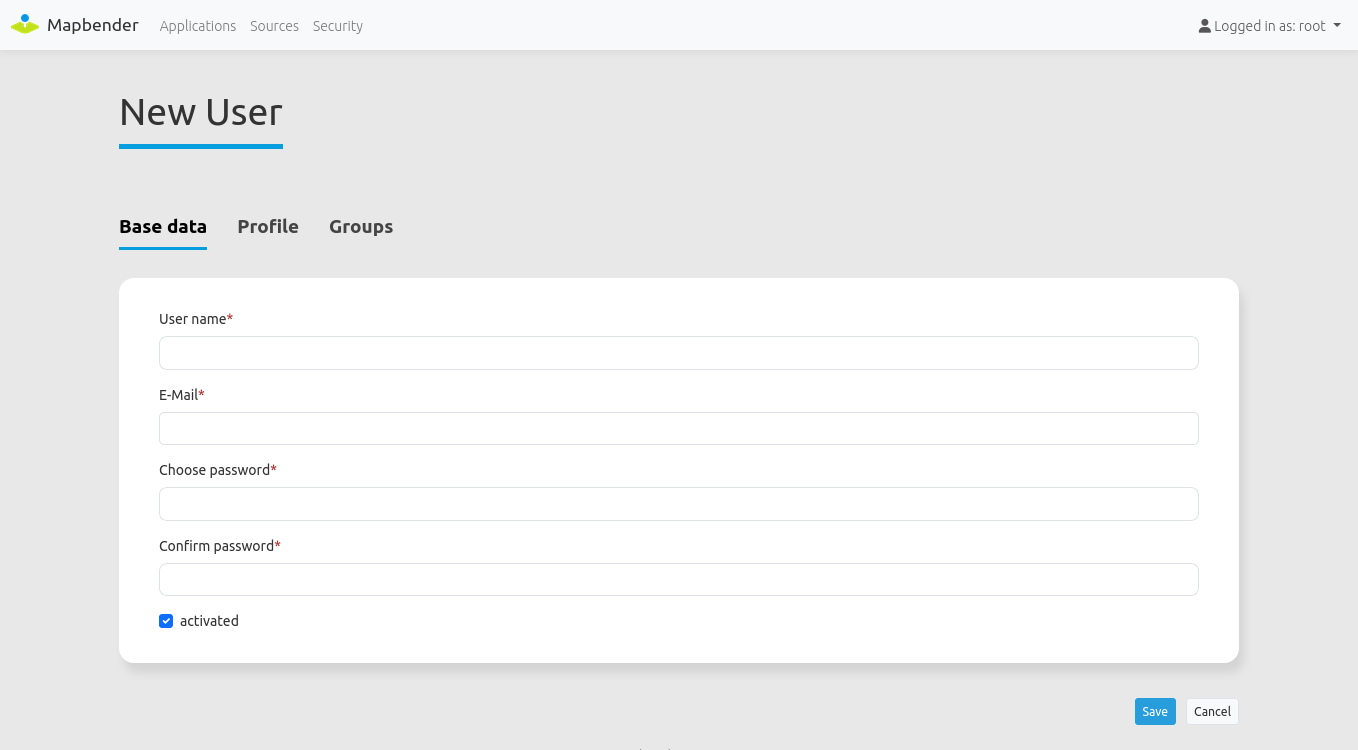Uncheck the activated checkbox

pyautogui.click(x=166, y=621)
